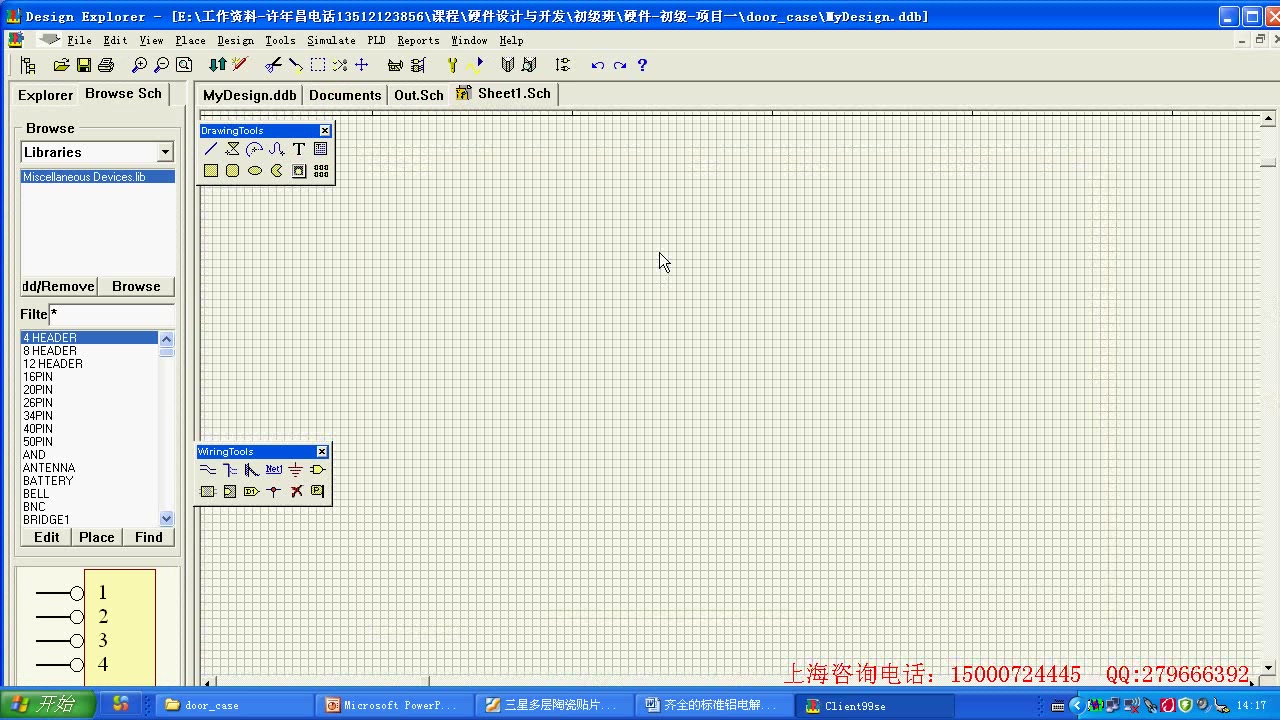Screen dimensions: 1280x720
Task: Switch to door_case taskbar window
Action: click(x=235, y=705)
